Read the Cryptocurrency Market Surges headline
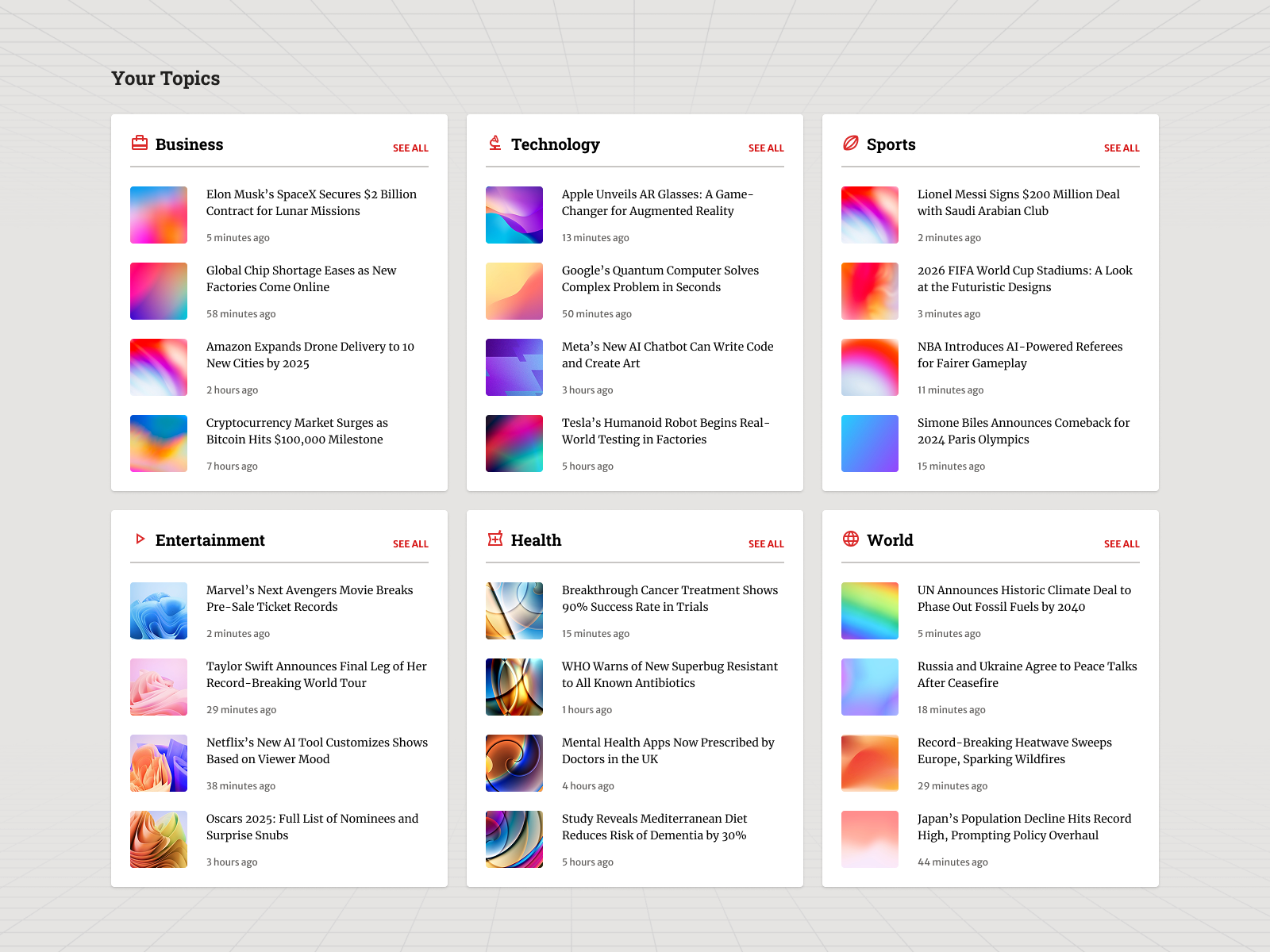 tap(297, 431)
